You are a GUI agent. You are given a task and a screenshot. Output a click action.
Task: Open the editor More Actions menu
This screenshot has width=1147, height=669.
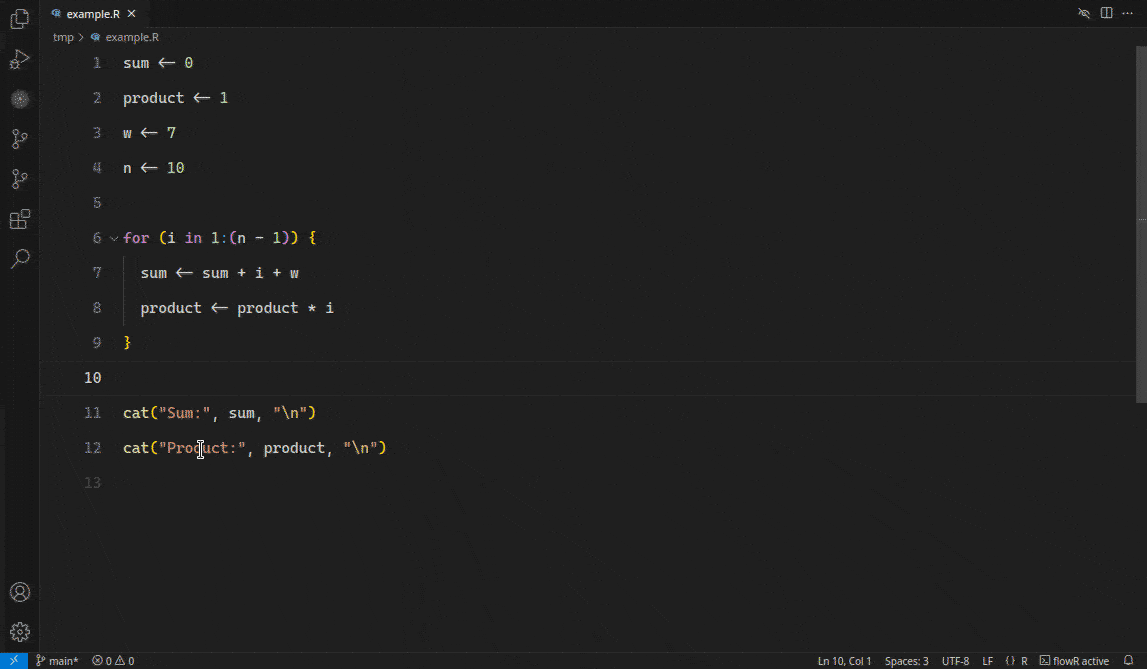tap(1129, 13)
